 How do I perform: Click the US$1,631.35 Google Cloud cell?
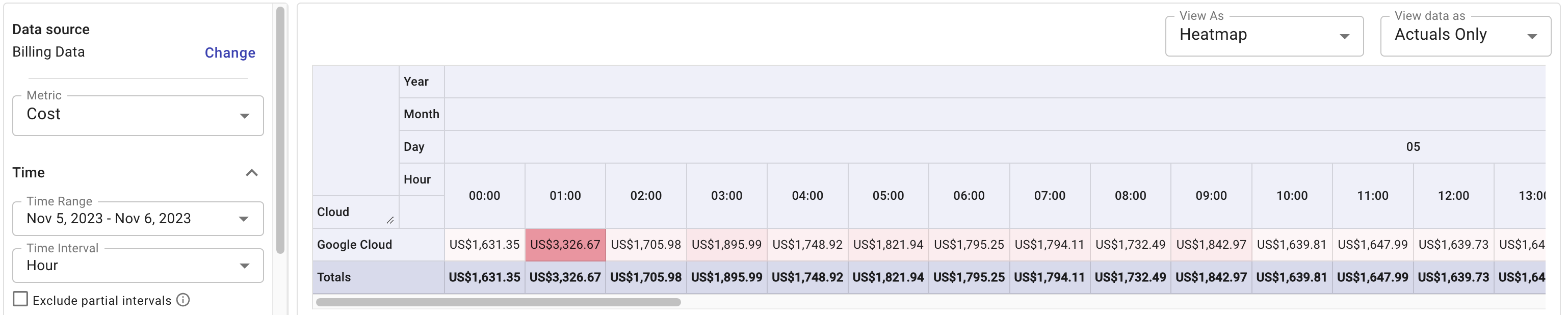coord(484,245)
